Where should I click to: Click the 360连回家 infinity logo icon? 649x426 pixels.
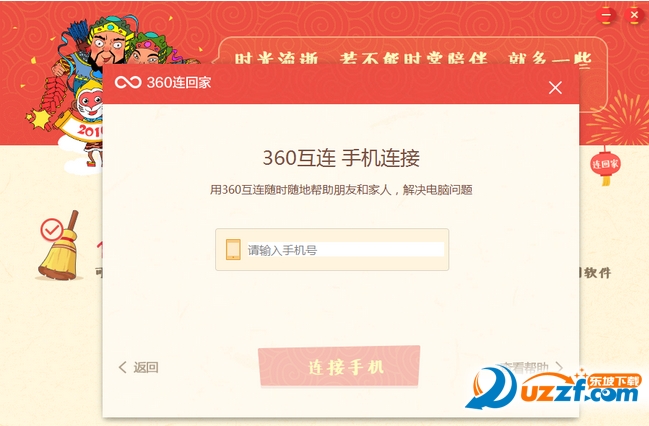tap(128, 82)
